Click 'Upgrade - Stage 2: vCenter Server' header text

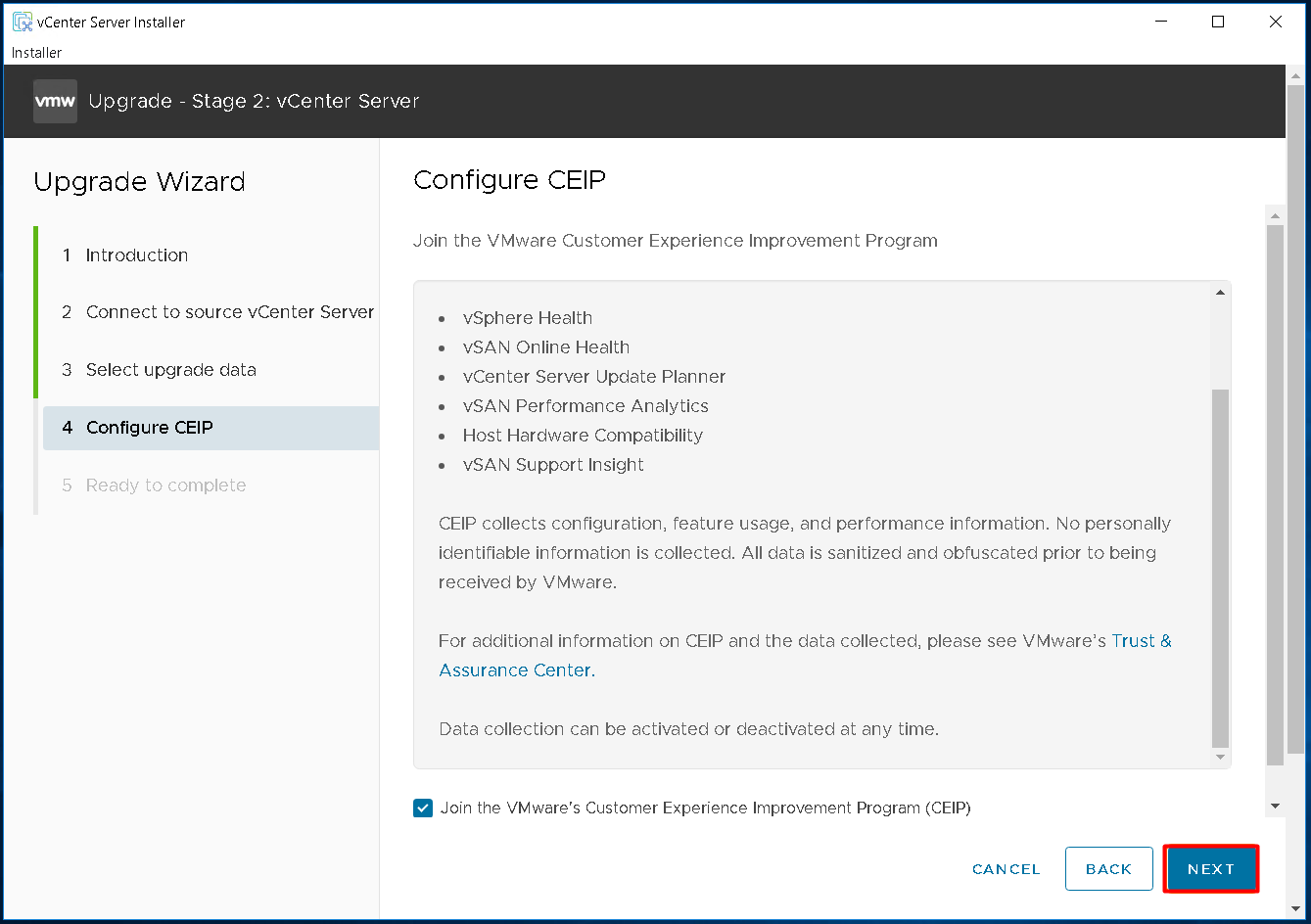(254, 101)
